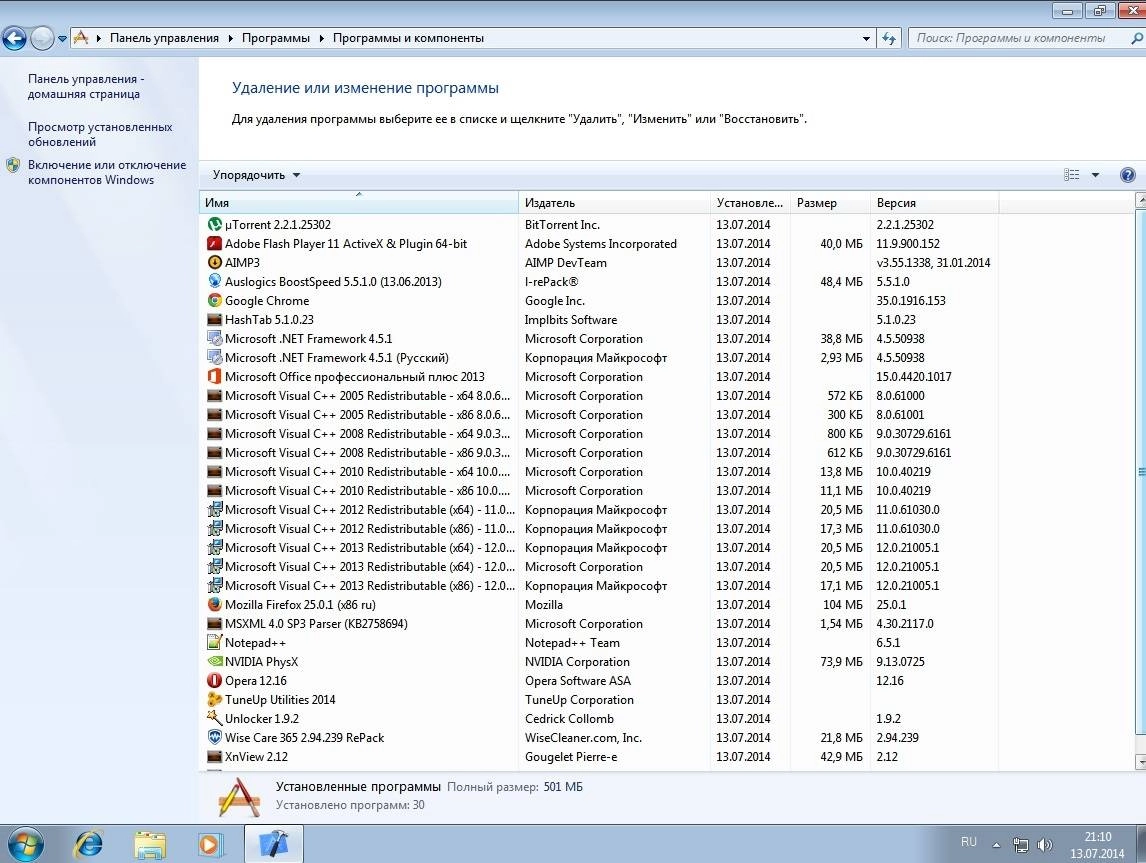1146x863 pixels.
Task: Click the volume speaker tray icon
Action: (x=1045, y=845)
